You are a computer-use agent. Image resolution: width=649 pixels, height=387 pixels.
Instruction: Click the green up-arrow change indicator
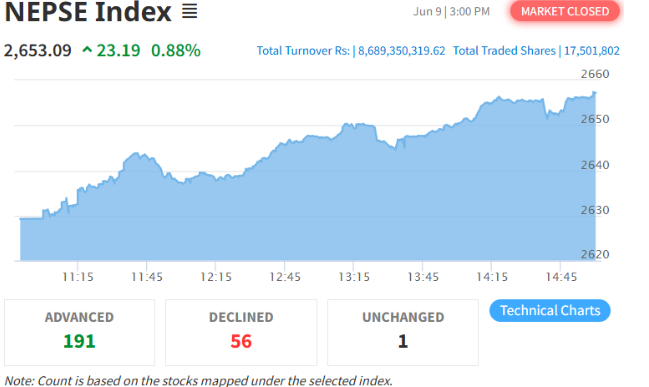point(87,50)
